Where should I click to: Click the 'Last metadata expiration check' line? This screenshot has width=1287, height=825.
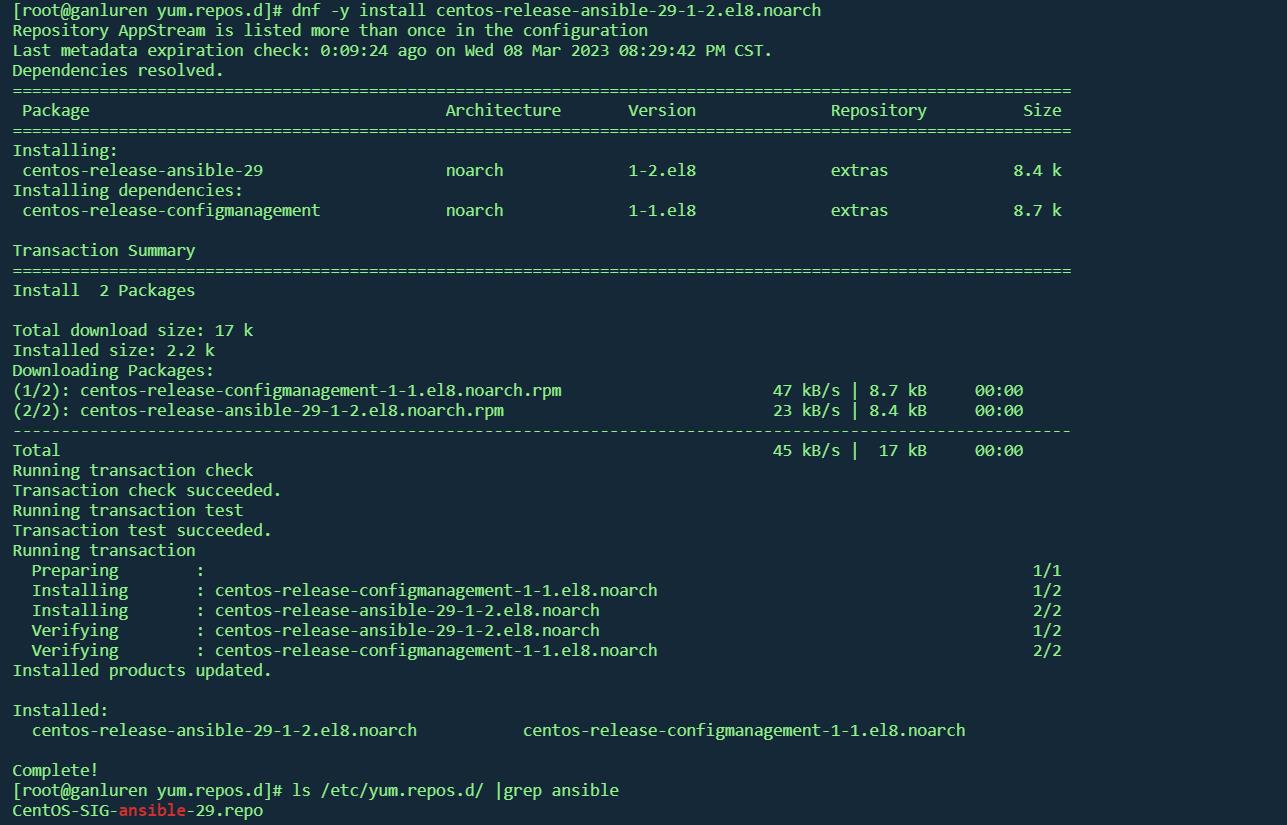tap(392, 50)
